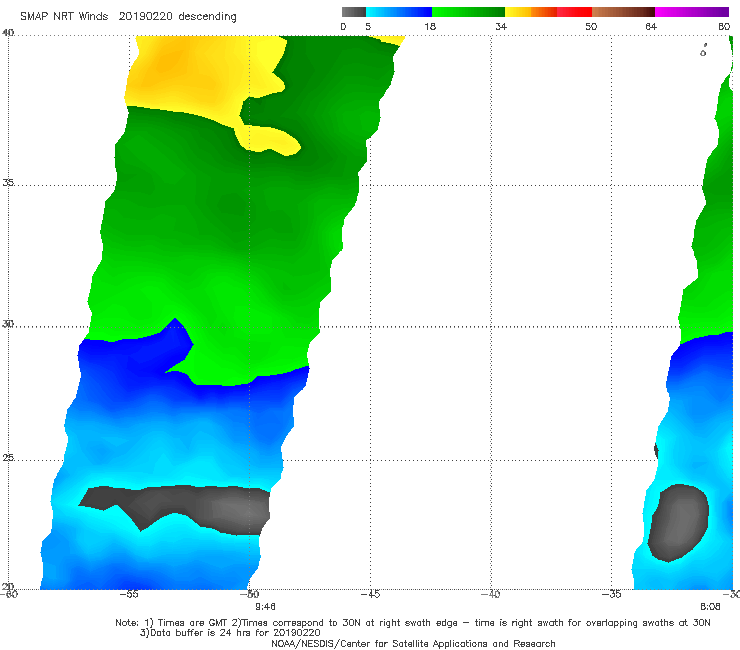Click the small island outline in the upper right corner
The width and height of the screenshot is (740, 650).
pyautogui.click(x=703, y=51)
